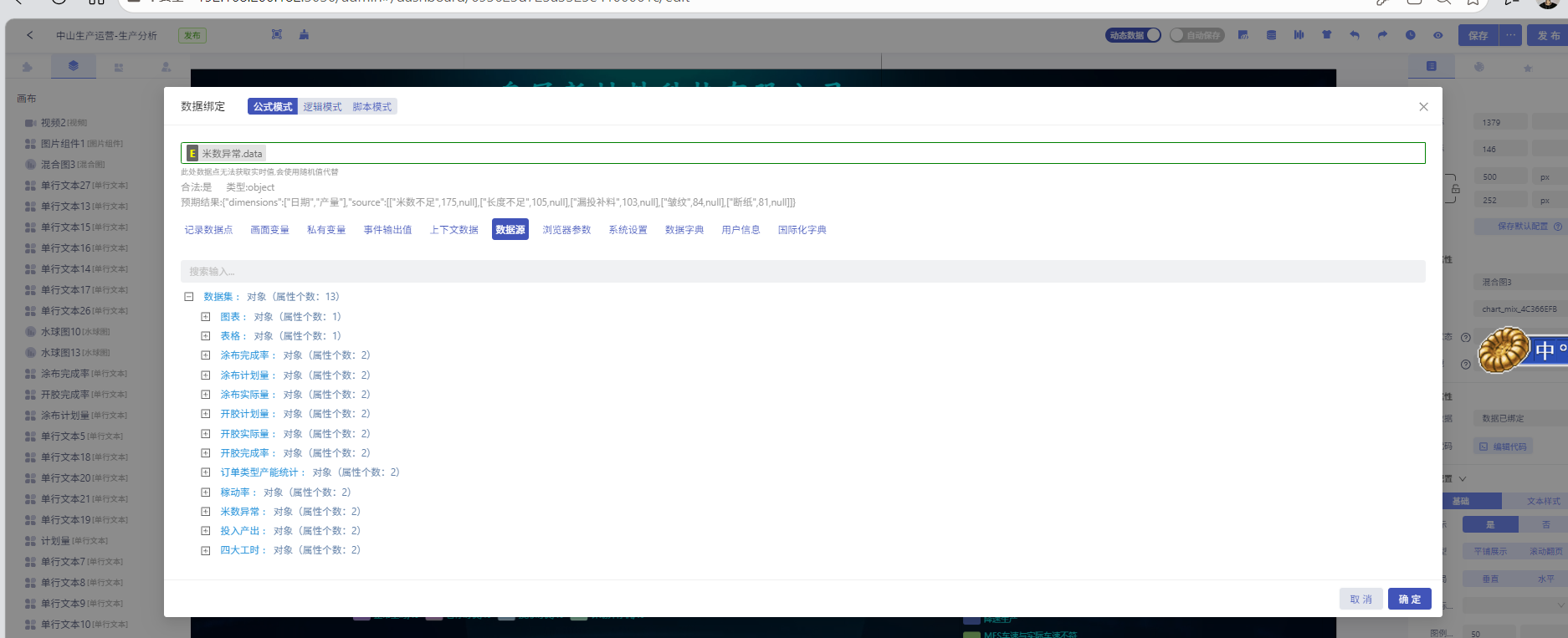1568x638 pixels.
Task: Open the 画面变量 tab
Action: [x=269, y=230]
